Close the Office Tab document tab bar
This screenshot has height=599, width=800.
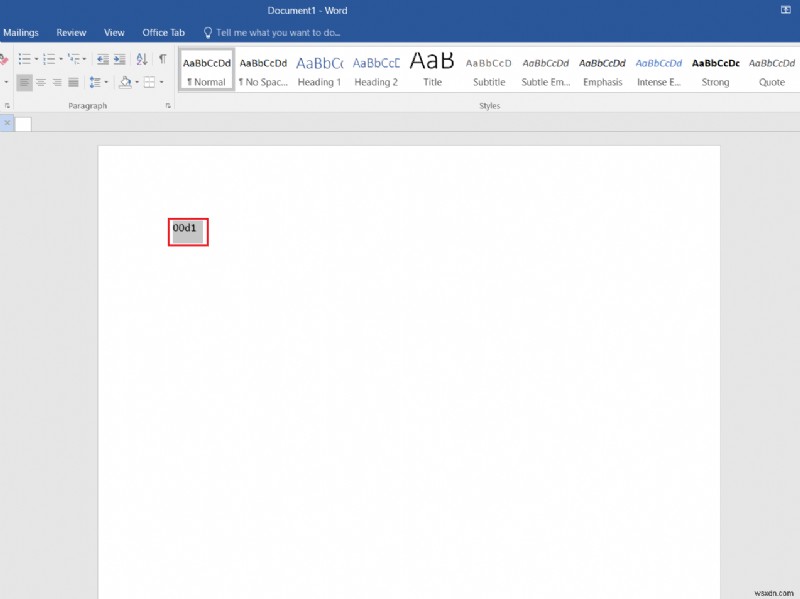[x=7, y=123]
